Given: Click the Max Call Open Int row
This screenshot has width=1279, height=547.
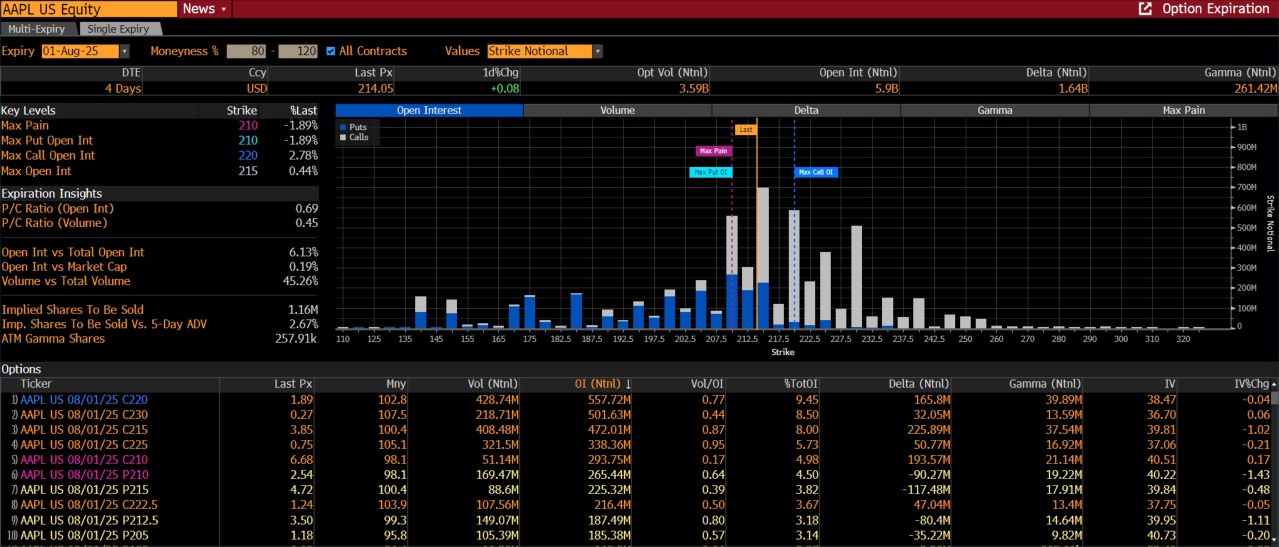Looking at the screenshot, I should [160, 156].
